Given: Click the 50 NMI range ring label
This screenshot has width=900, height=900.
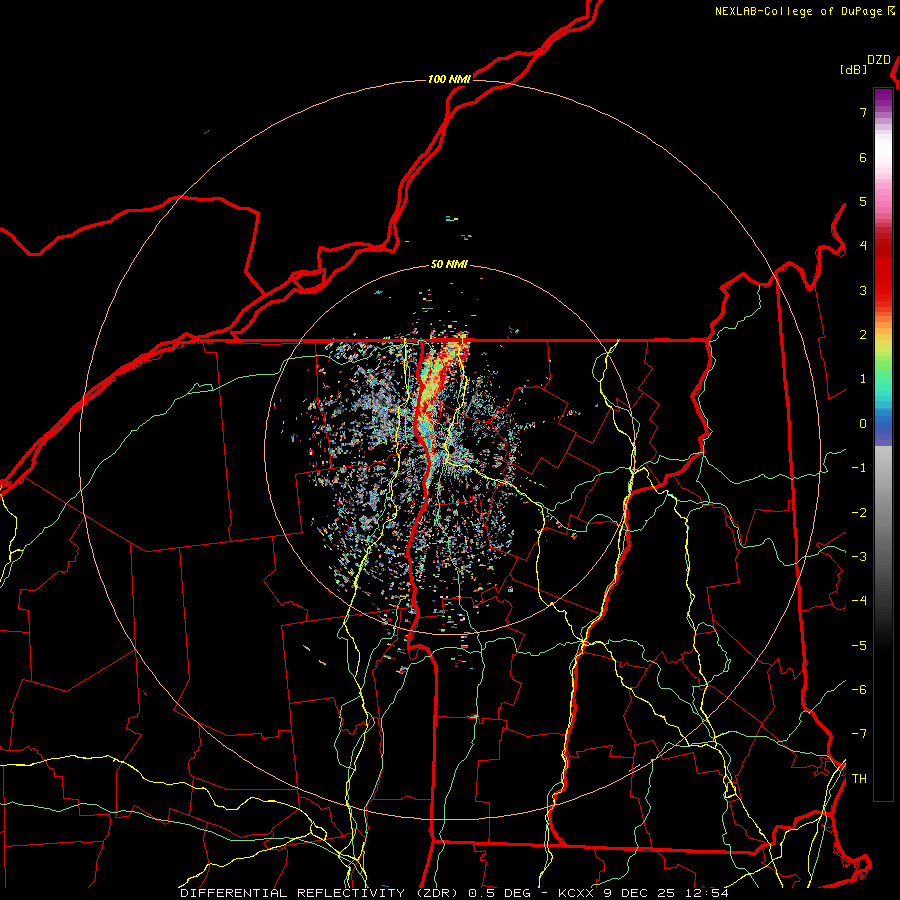Looking at the screenshot, I should click(x=449, y=265).
